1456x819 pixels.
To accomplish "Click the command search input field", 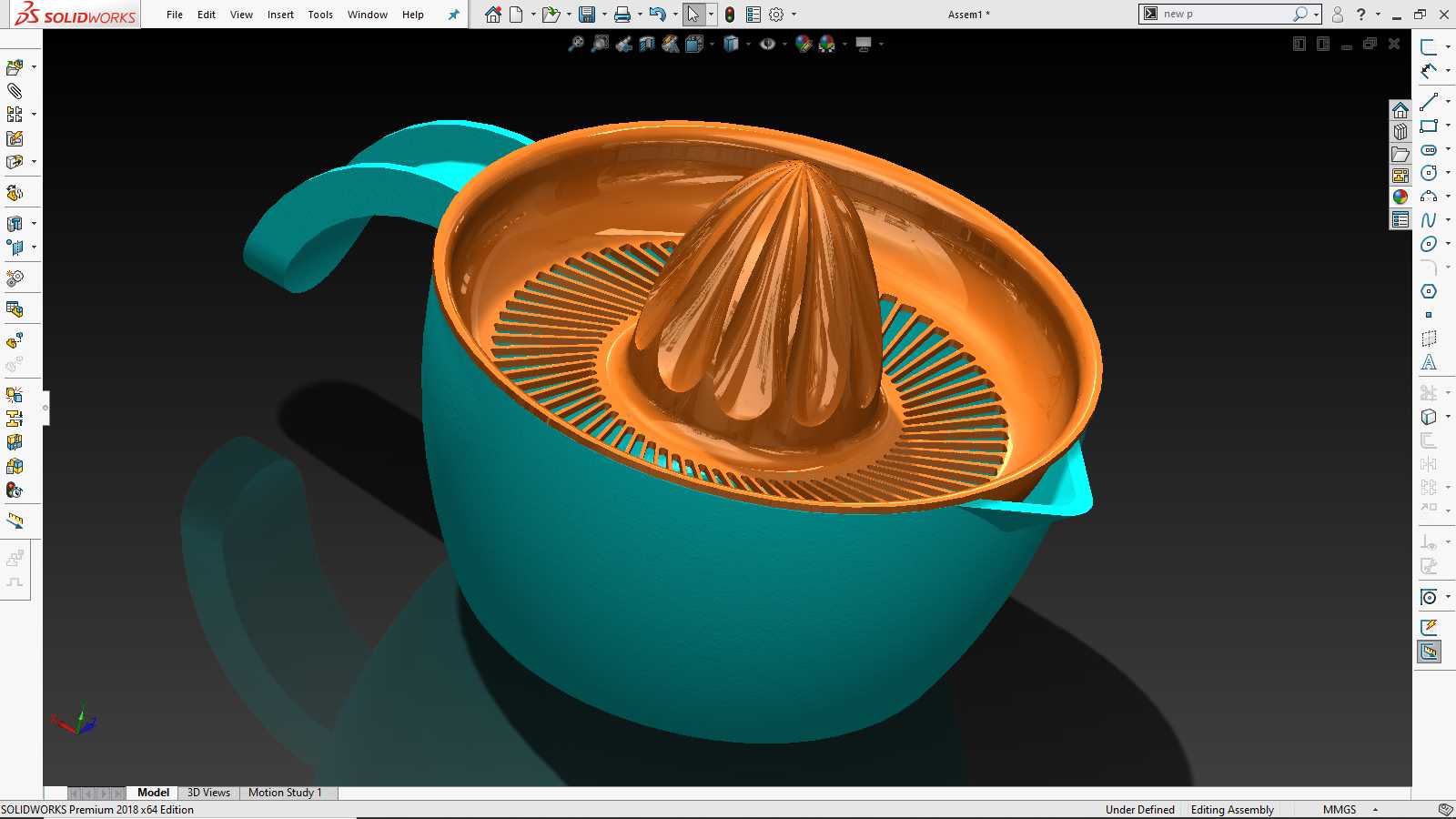I will (1225, 14).
